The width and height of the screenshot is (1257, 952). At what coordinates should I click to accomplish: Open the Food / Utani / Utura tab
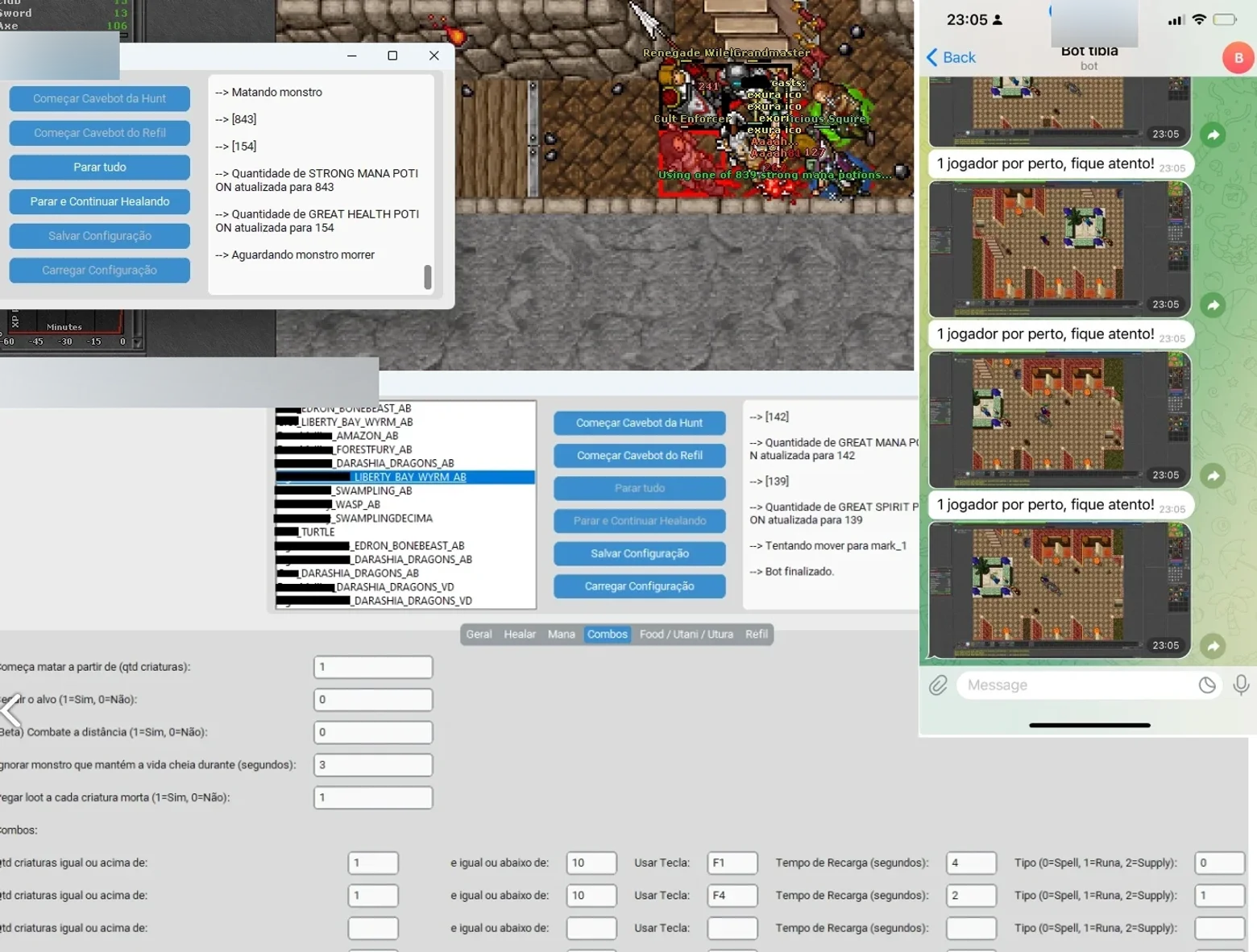(x=687, y=635)
